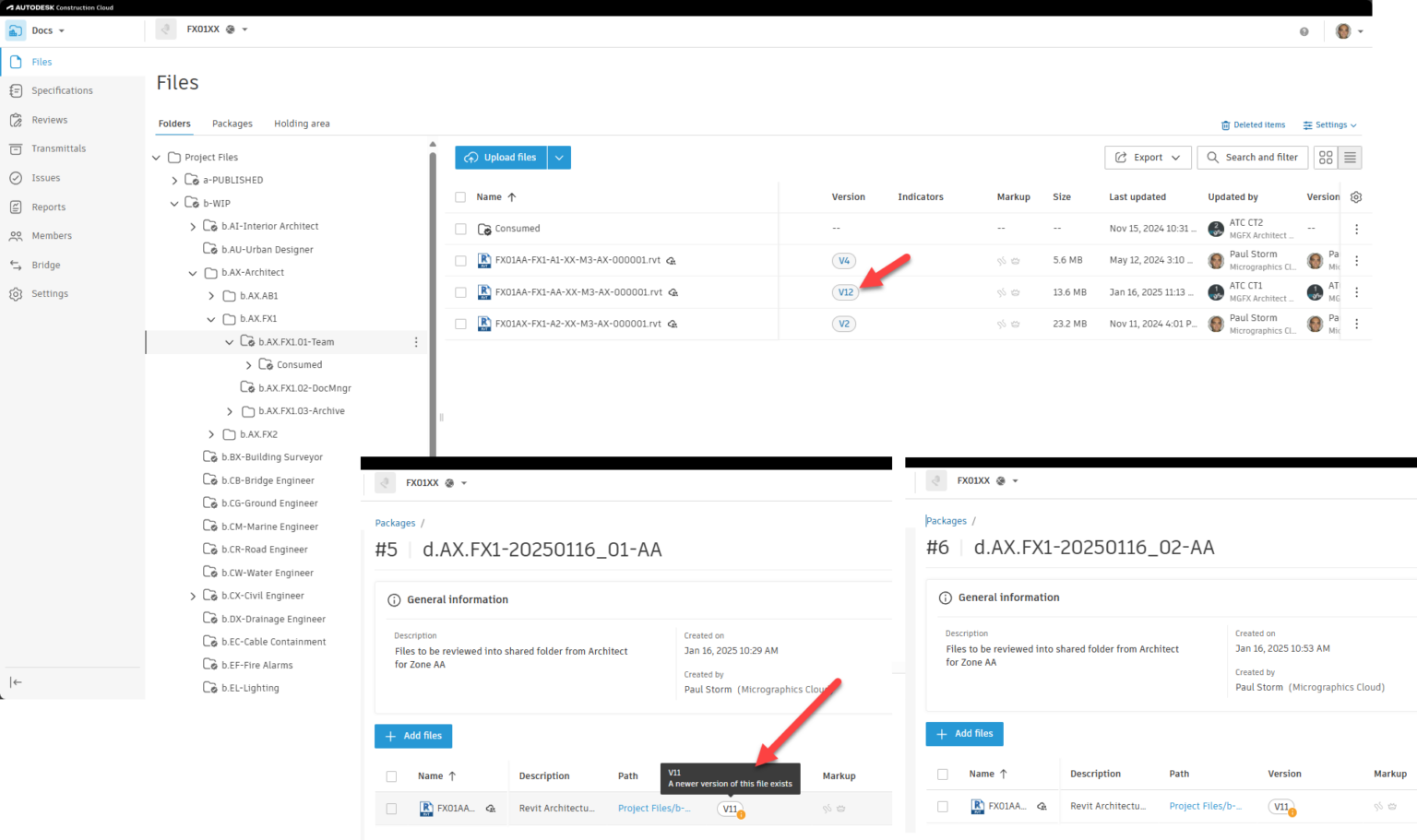
Task: Open Bridge module
Action: [46, 265]
